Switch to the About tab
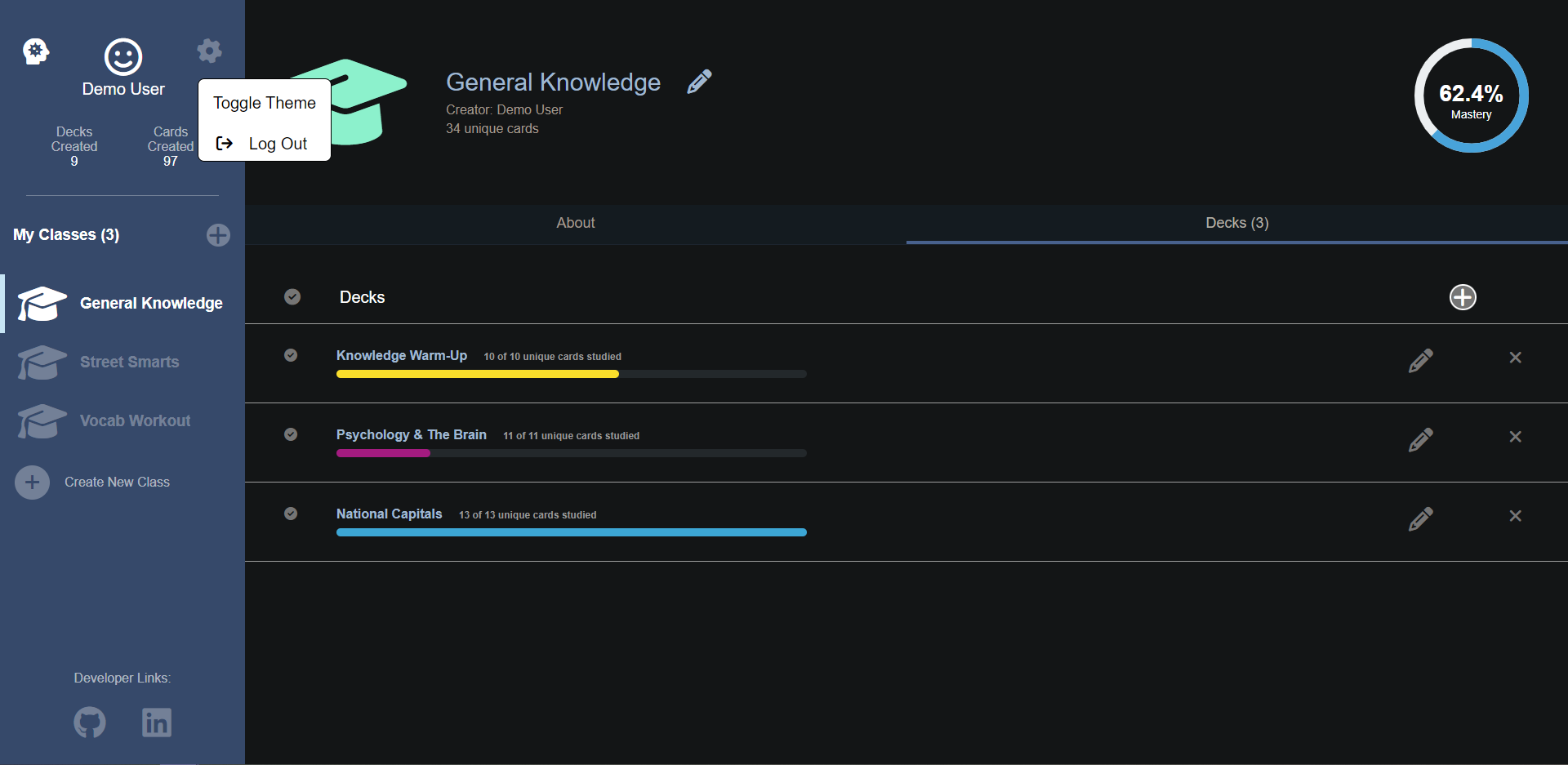This screenshot has height=765, width=1568. click(575, 222)
